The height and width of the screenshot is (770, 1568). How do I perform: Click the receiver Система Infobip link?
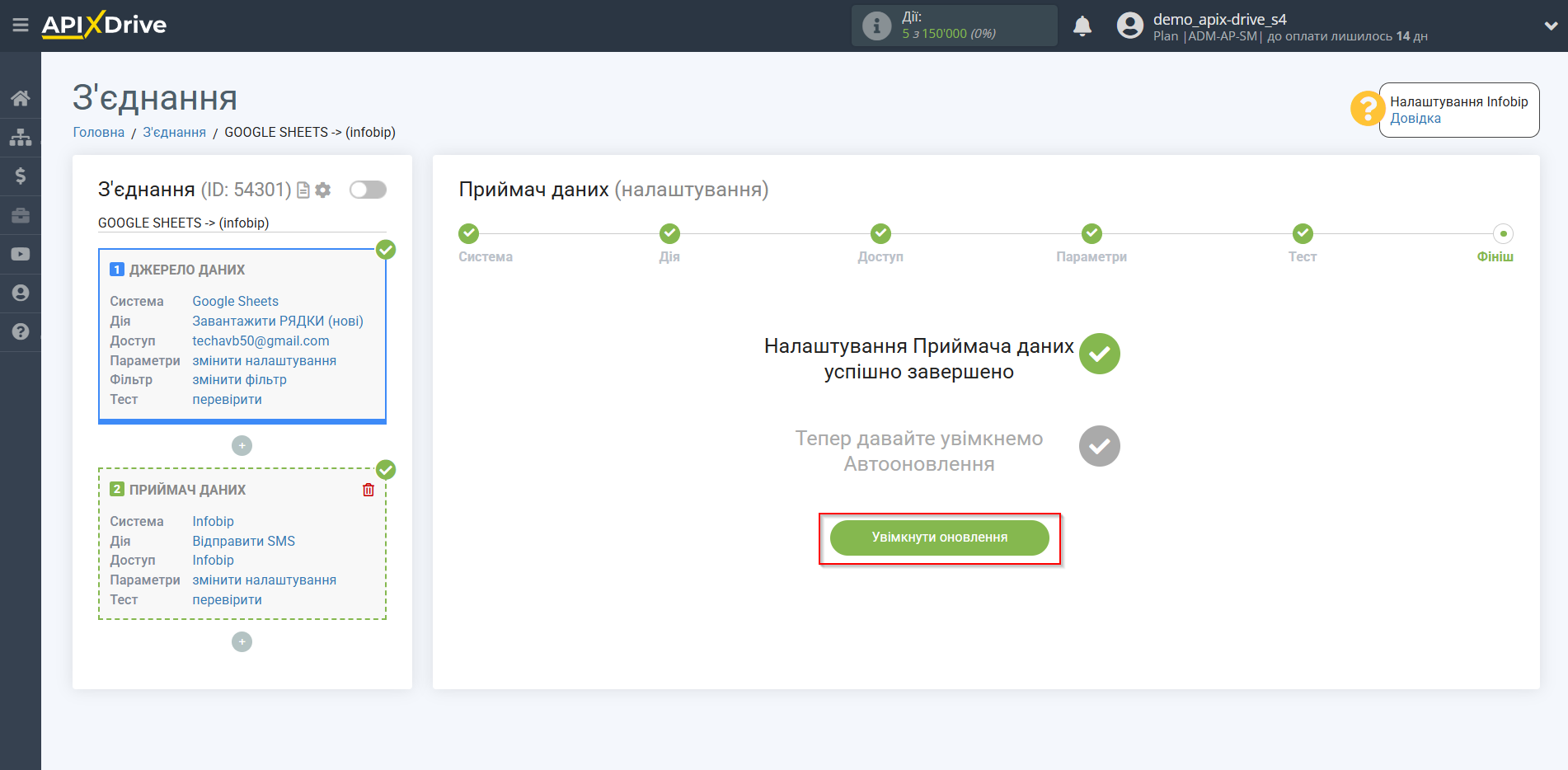[213, 521]
